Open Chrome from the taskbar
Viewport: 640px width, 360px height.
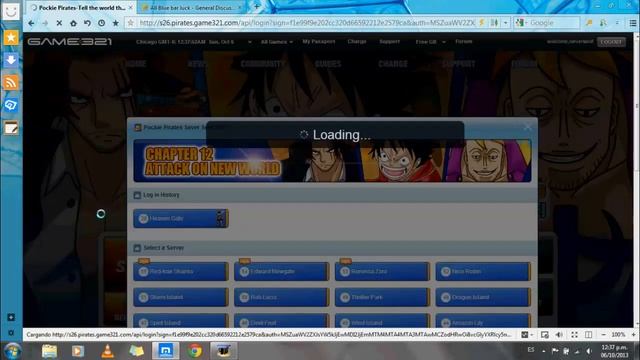click(195, 351)
